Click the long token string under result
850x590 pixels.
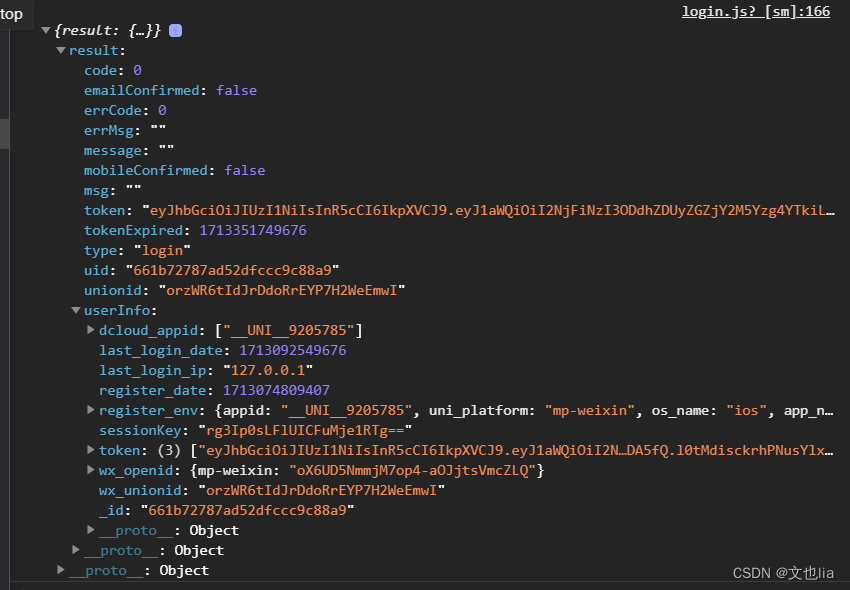coord(488,210)
